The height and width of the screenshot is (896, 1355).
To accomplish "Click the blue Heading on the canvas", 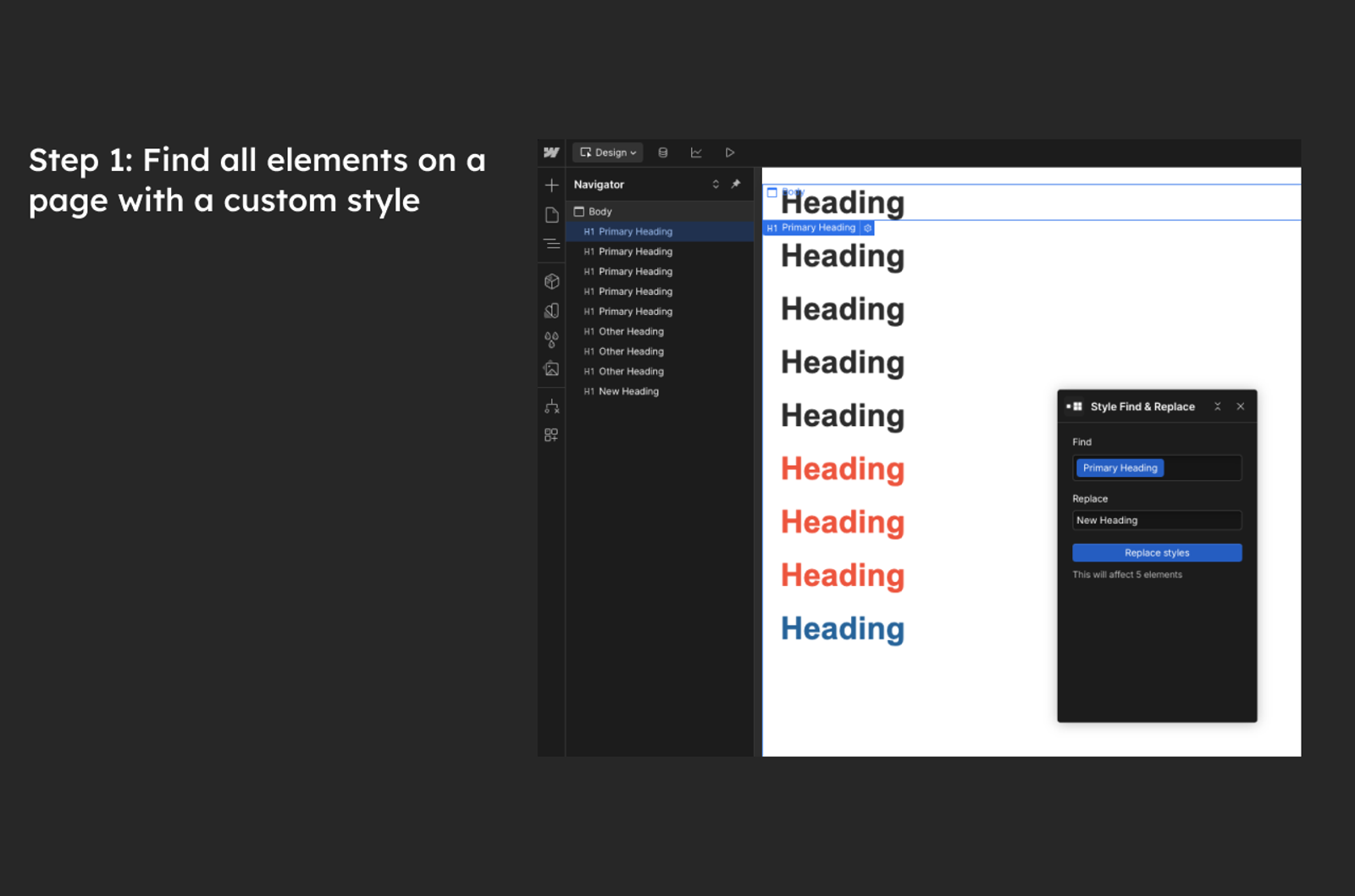I will [843, 629].
